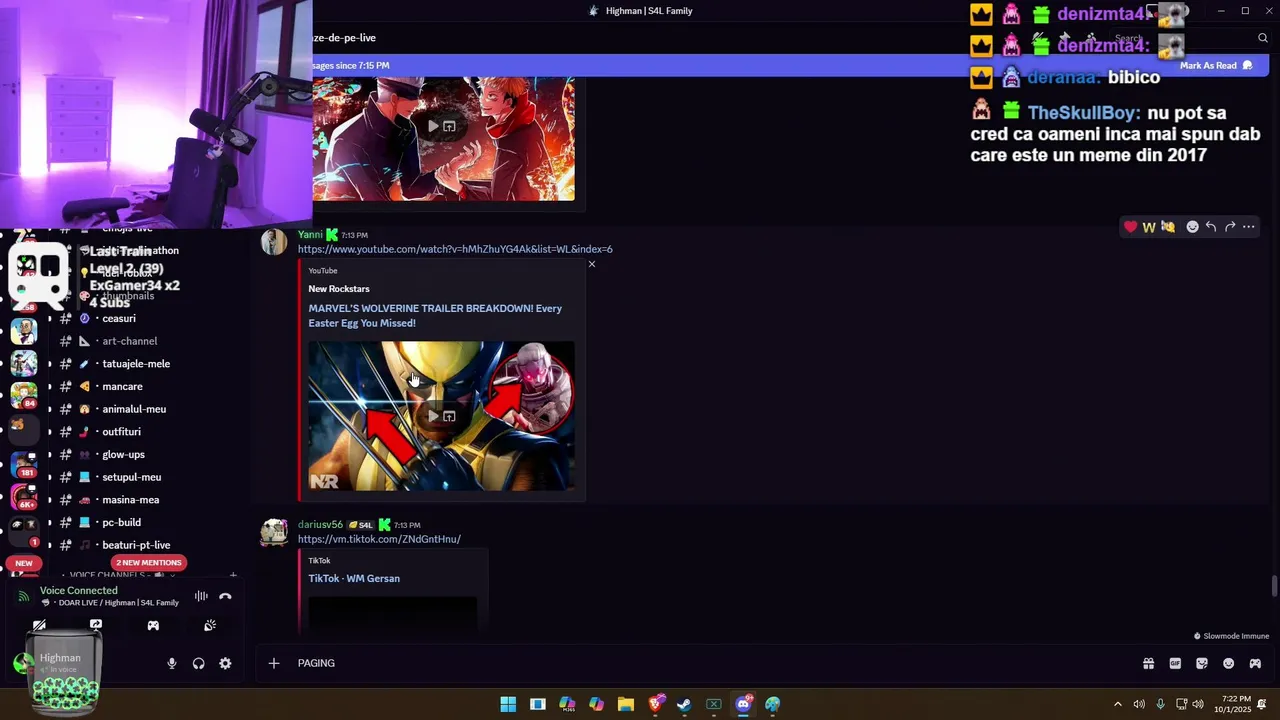Screen dimensions: 1280x720
Task: Toggle noise suppression waveform icon
Action: [x=201, y=596]
